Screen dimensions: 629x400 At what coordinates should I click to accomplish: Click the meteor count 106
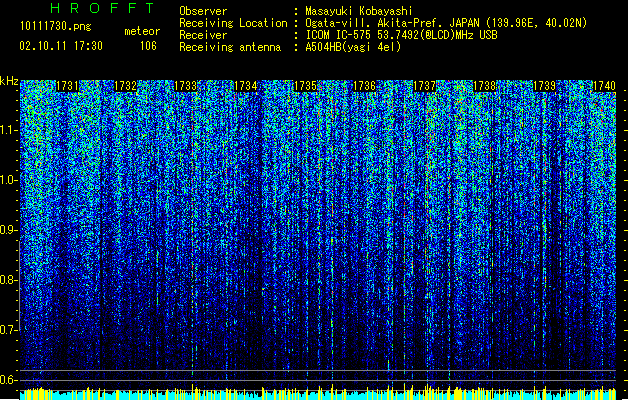[148, 46]
